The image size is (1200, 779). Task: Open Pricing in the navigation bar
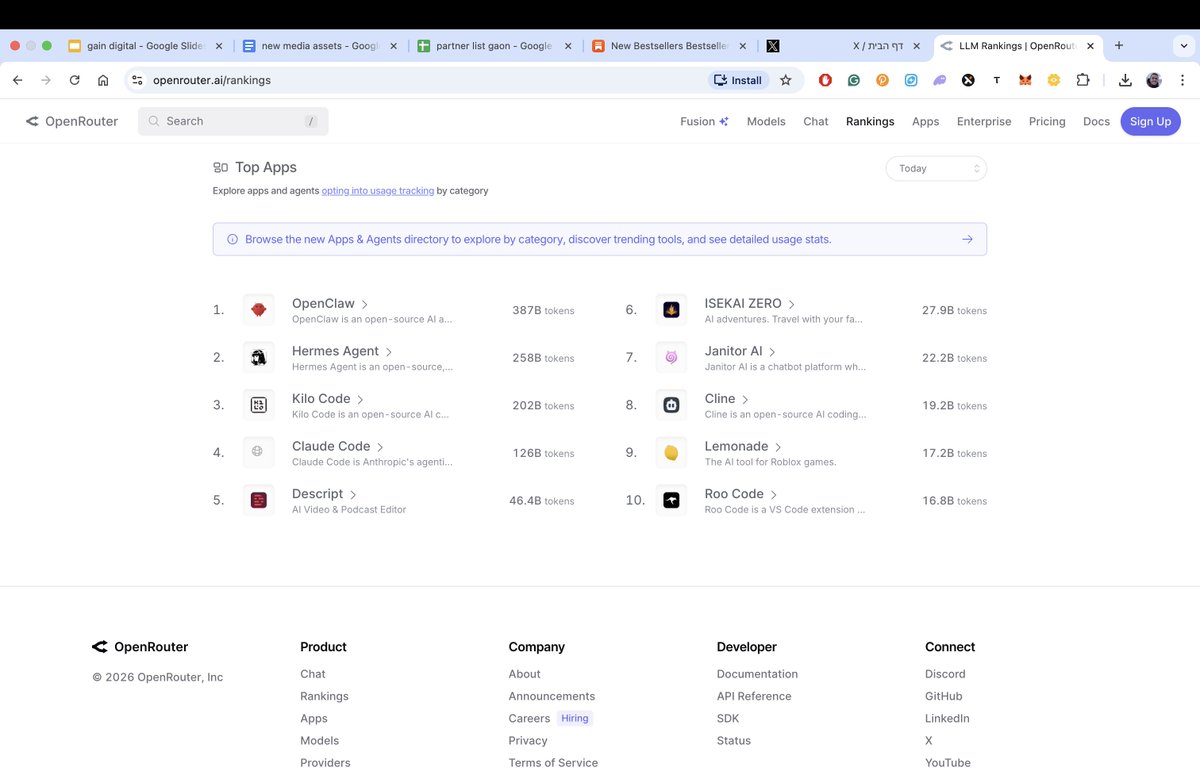click(1047, 121)
